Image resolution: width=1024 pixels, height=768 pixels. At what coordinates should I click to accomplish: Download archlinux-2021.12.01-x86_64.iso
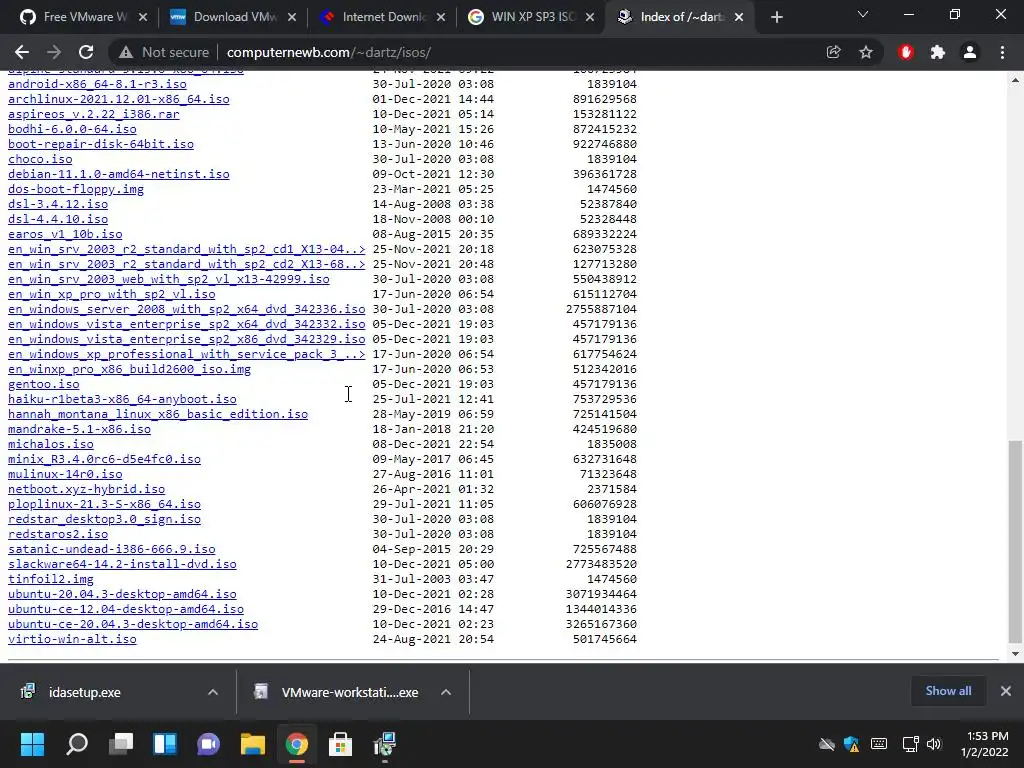coord(118,99)
